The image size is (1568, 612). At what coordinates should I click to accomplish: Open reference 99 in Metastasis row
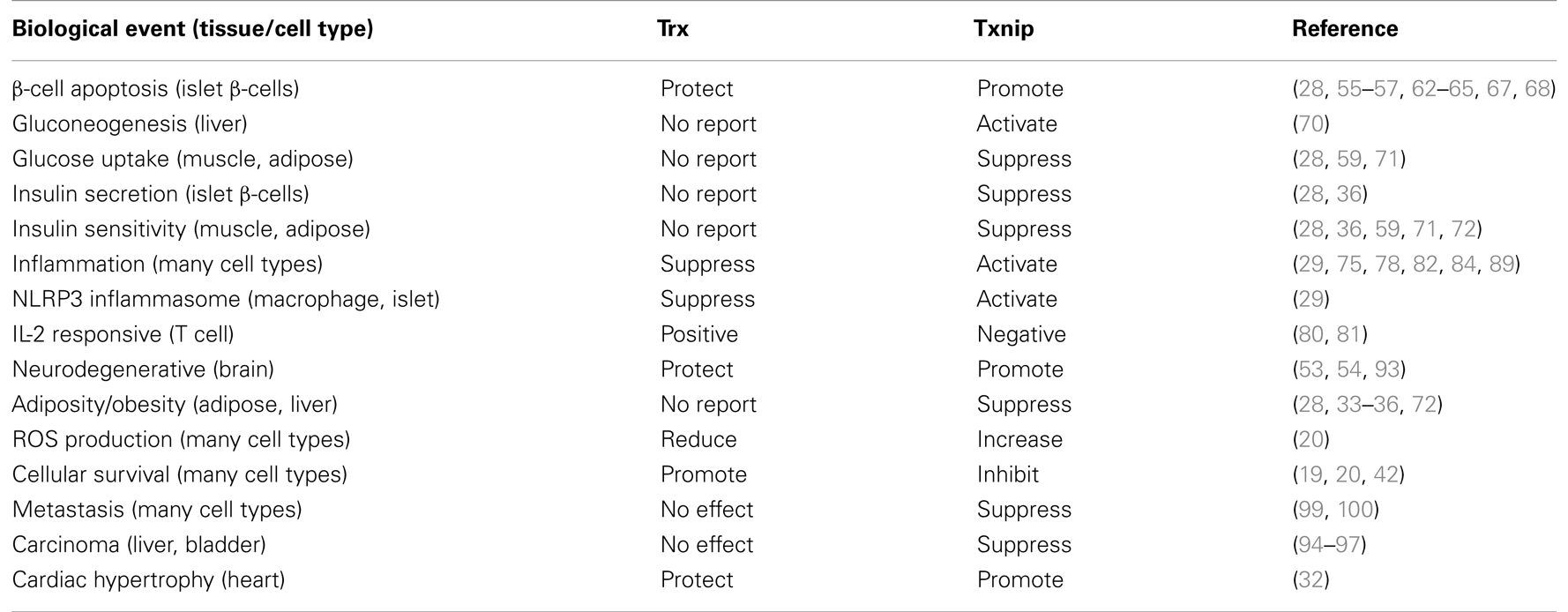point(1310,510)
